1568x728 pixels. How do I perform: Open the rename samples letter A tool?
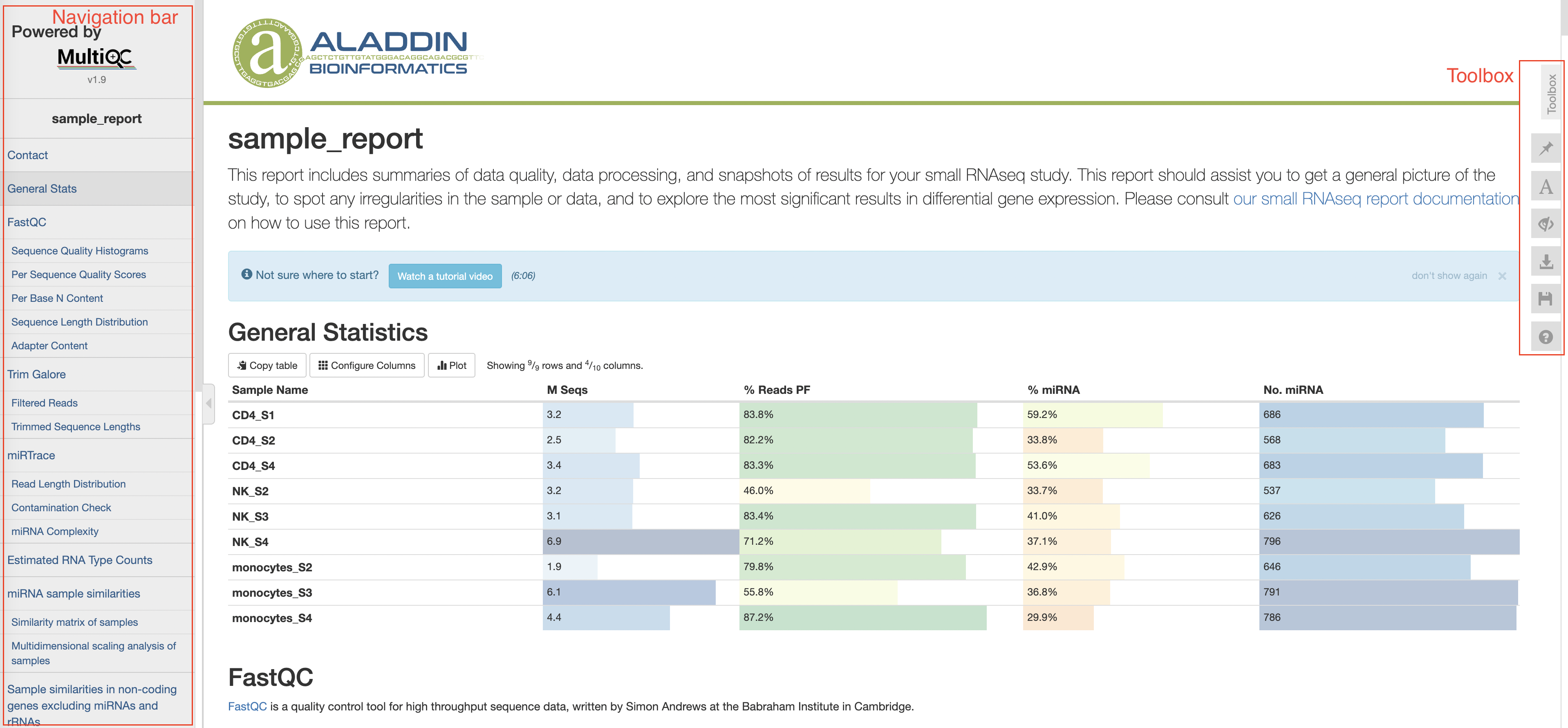coord(1546,186)
